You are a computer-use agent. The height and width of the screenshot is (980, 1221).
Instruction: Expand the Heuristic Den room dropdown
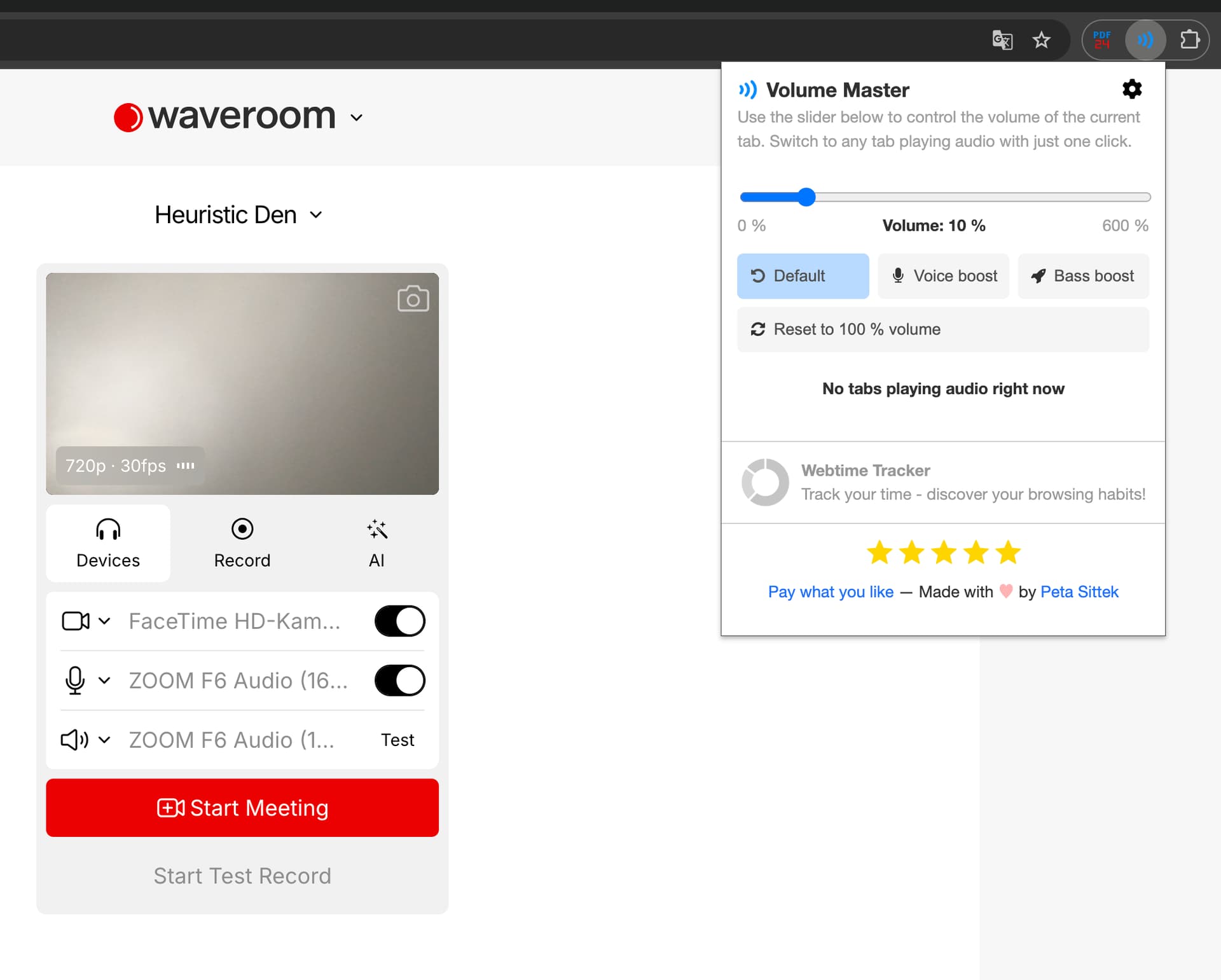tap(316, 215)
